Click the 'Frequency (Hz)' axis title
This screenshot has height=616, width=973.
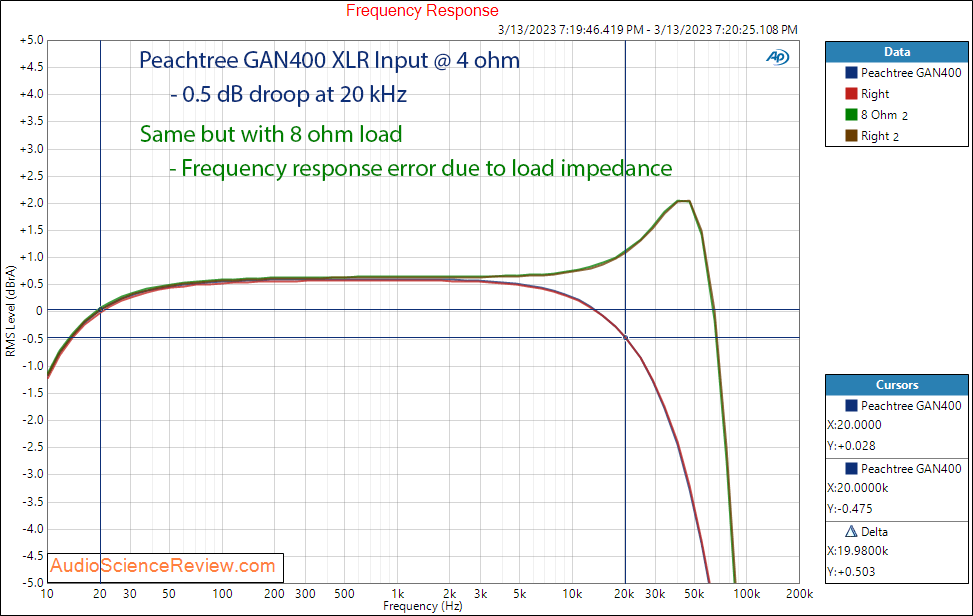423,606
